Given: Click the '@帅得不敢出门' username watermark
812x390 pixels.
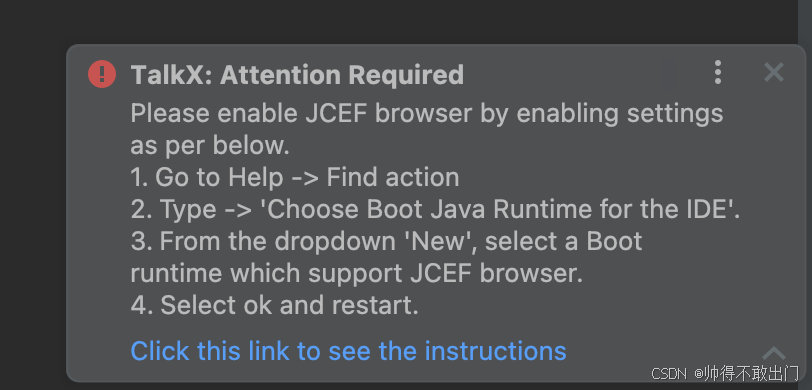Looking at the screenshot, I should coord(747,373).
